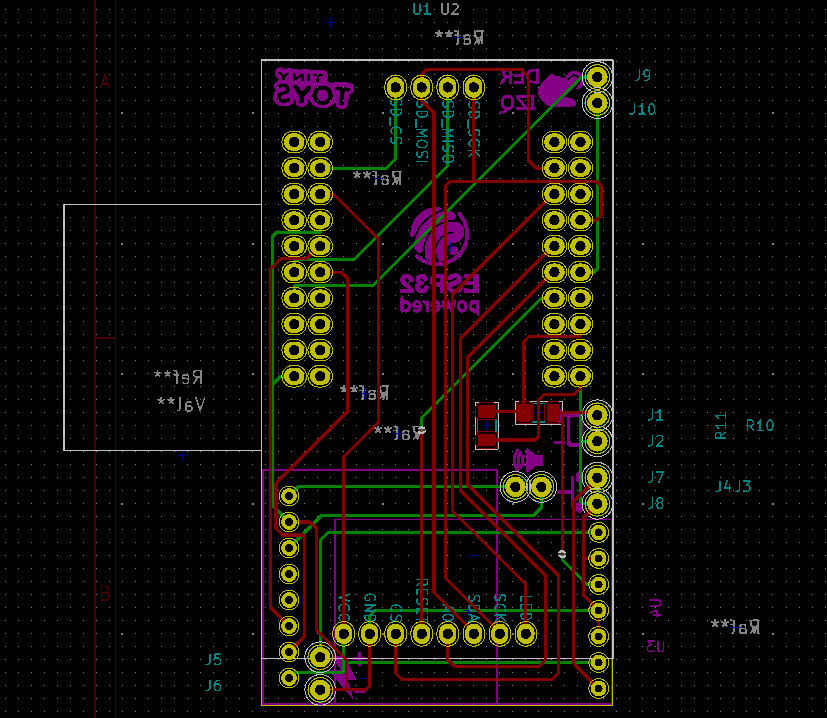Click the U1 reference label
The width and height of the screenshot is (827, 718).
(x=421, y=9)
